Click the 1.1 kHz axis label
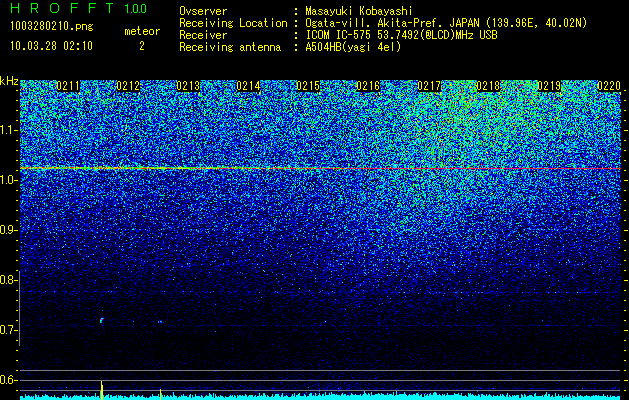Viewport: 629px width, 400px height. 9,130
